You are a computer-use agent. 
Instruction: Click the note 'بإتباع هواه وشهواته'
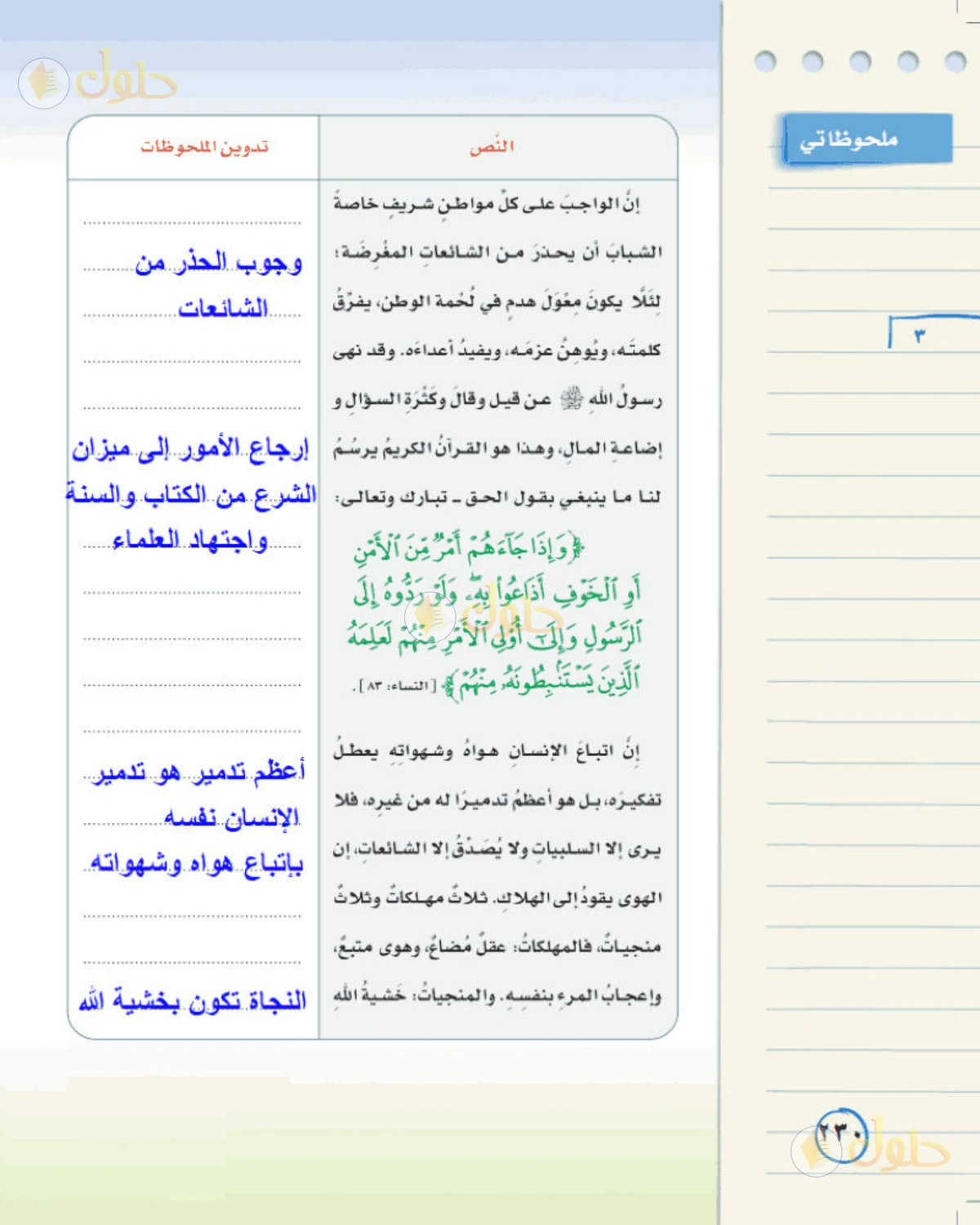click(x=196, y=863)
